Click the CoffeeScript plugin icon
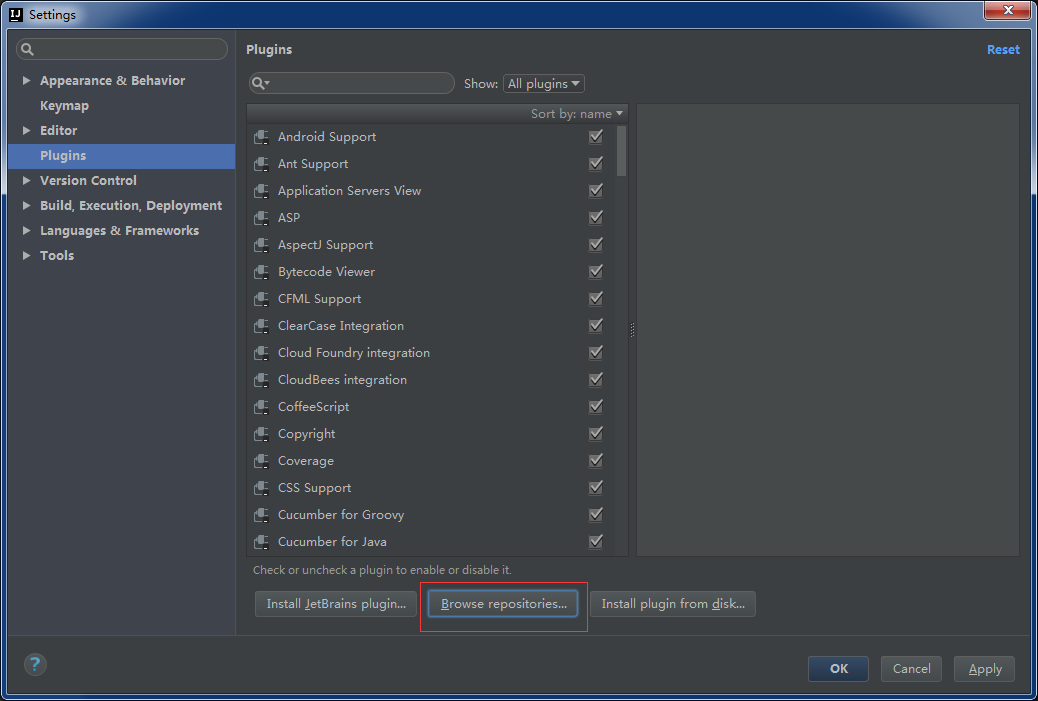Image resolution: width=1038 pixels, height=701 pixels. point(261,407)
